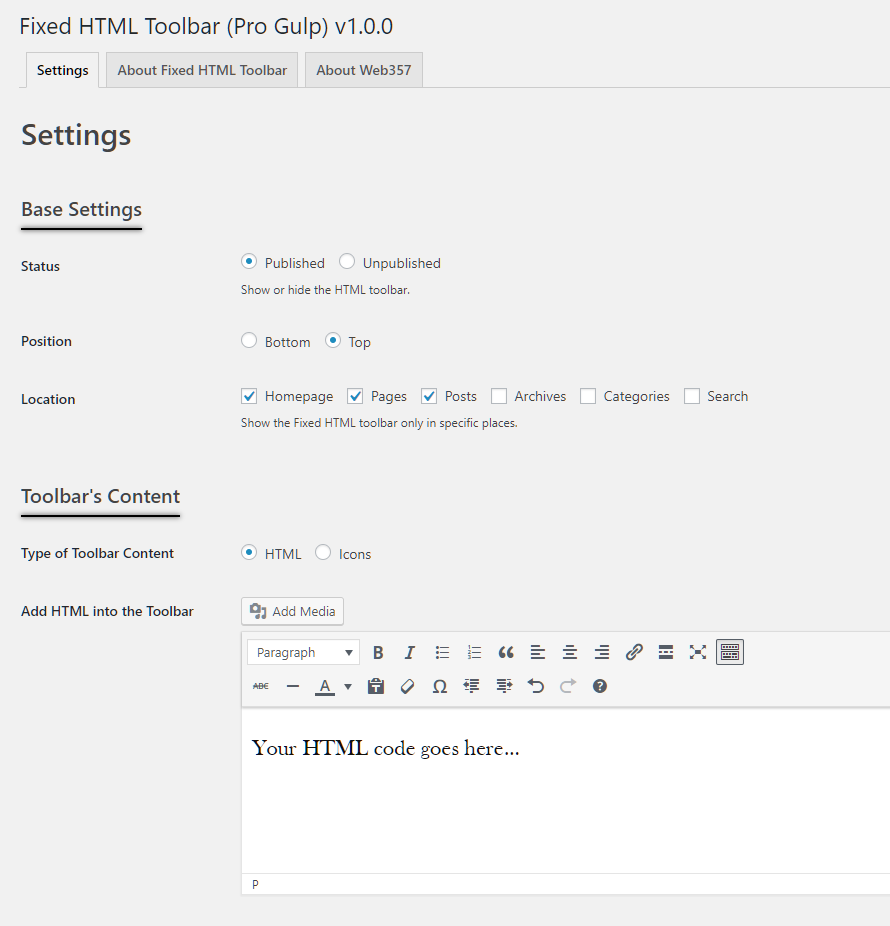Expand the text color dropdown arrow
Viewport: 890px width, 926px height.
tap(348, 686)
